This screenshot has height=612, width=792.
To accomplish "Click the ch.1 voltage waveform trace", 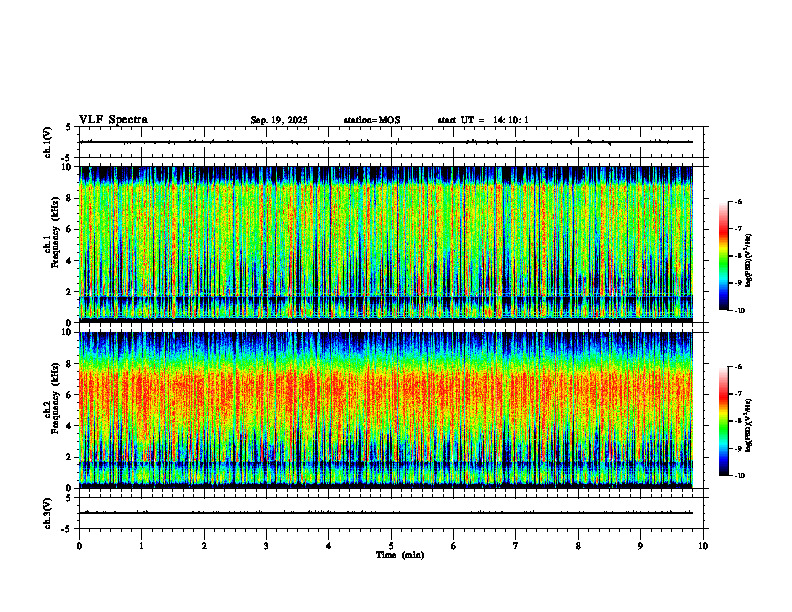I will 386,142.
